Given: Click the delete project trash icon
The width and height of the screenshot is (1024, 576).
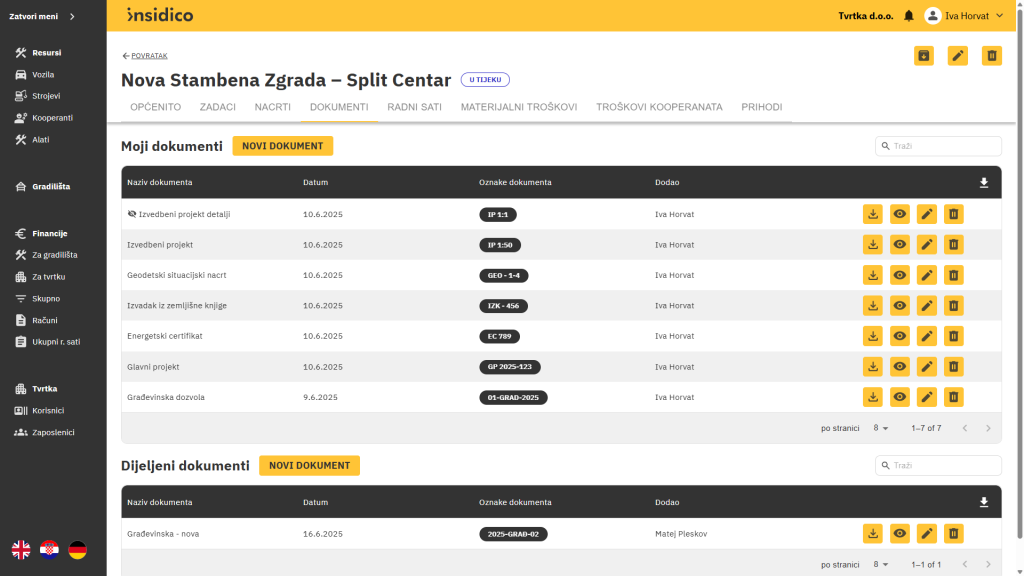Looking at the screenshot, I should 991,56.
